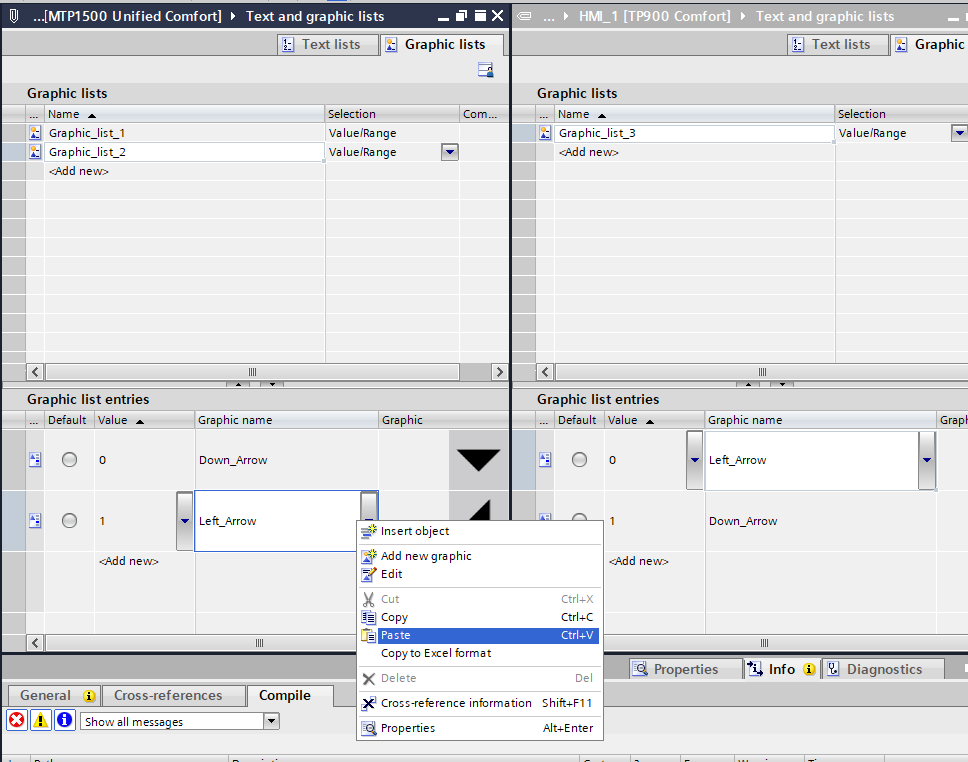Image resolution: width=968 pixels, height=762 pixels.
Task: Click Down_Arrow graphic name in right pane
Action: 743,521
